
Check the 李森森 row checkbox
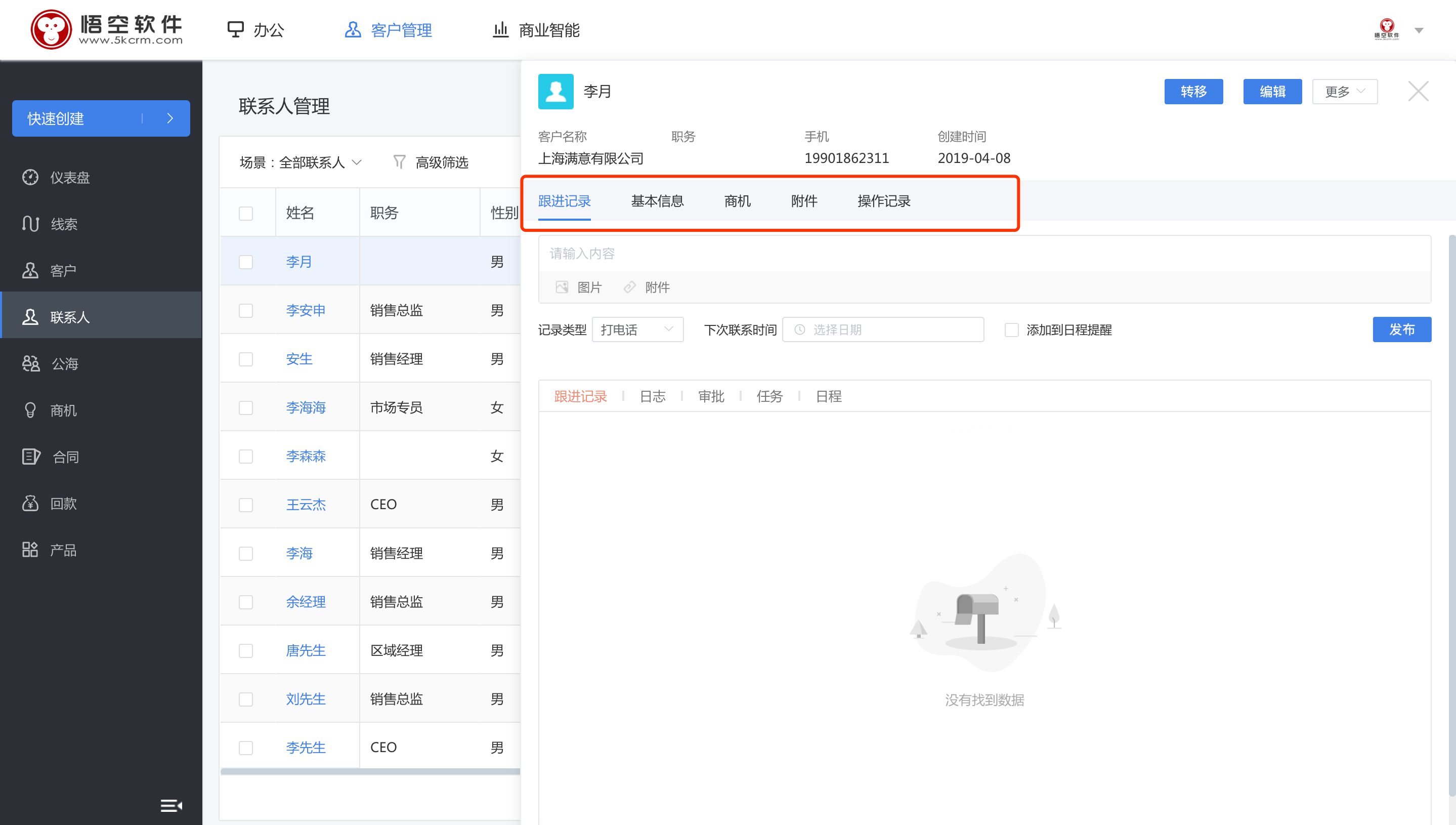pos(246,456)
